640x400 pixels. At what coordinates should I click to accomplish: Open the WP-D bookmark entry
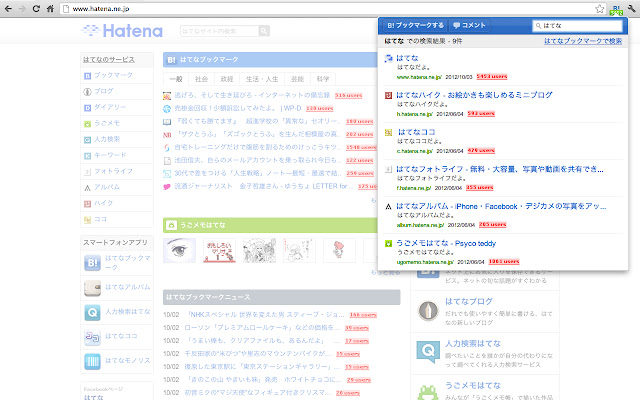click(x=238, y=108)
